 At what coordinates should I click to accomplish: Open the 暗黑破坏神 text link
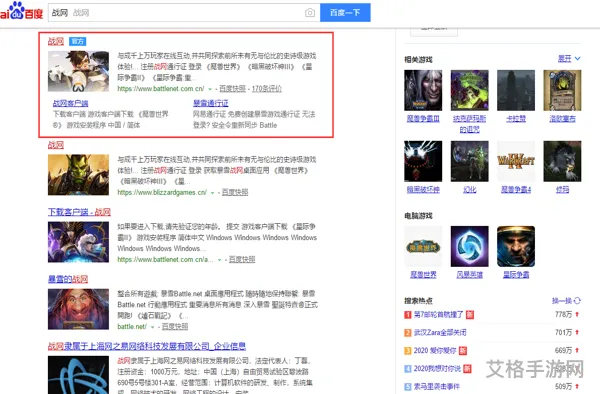point(423,190)
